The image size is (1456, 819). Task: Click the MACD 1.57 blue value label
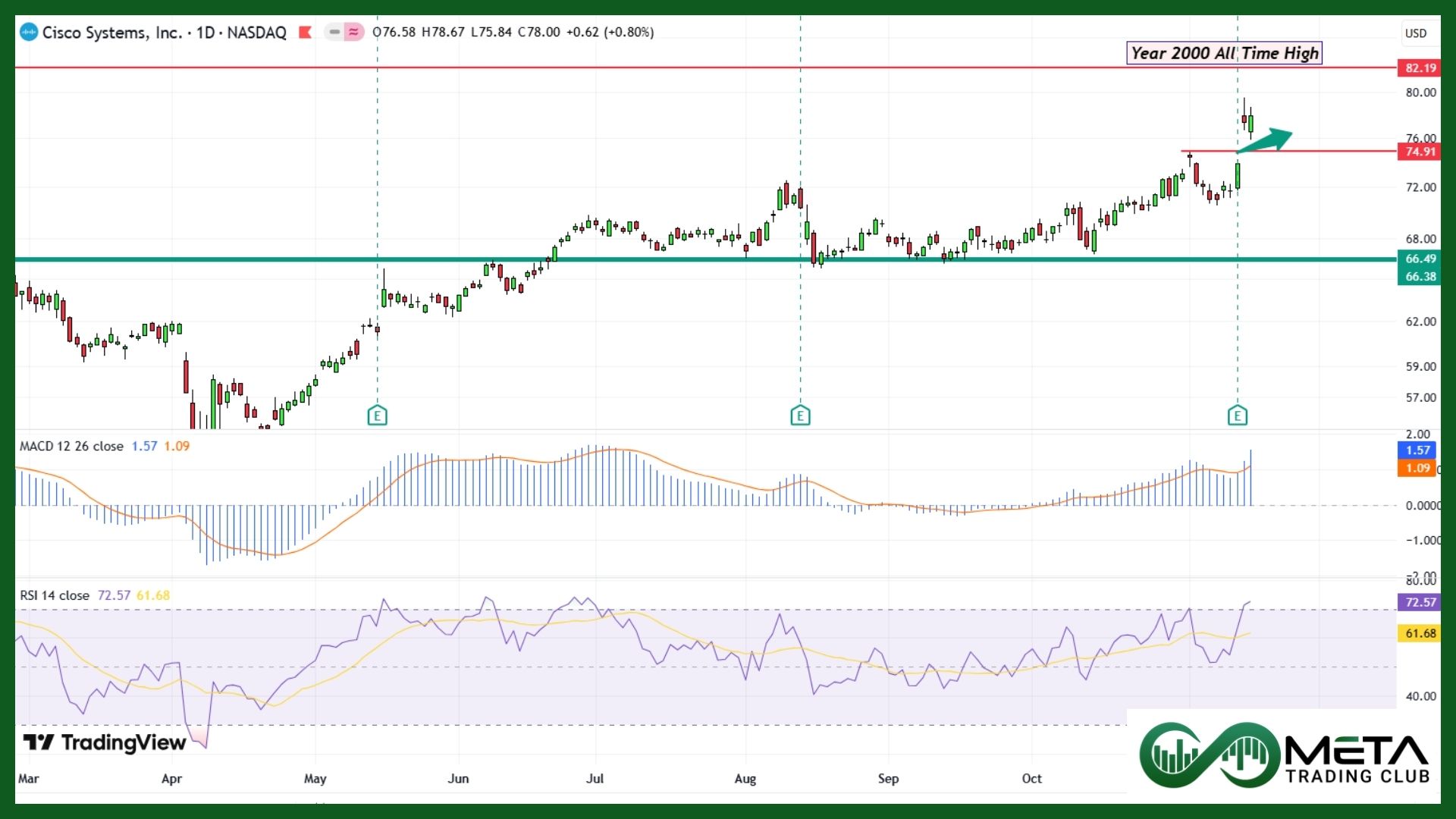tap(1417, 450)
